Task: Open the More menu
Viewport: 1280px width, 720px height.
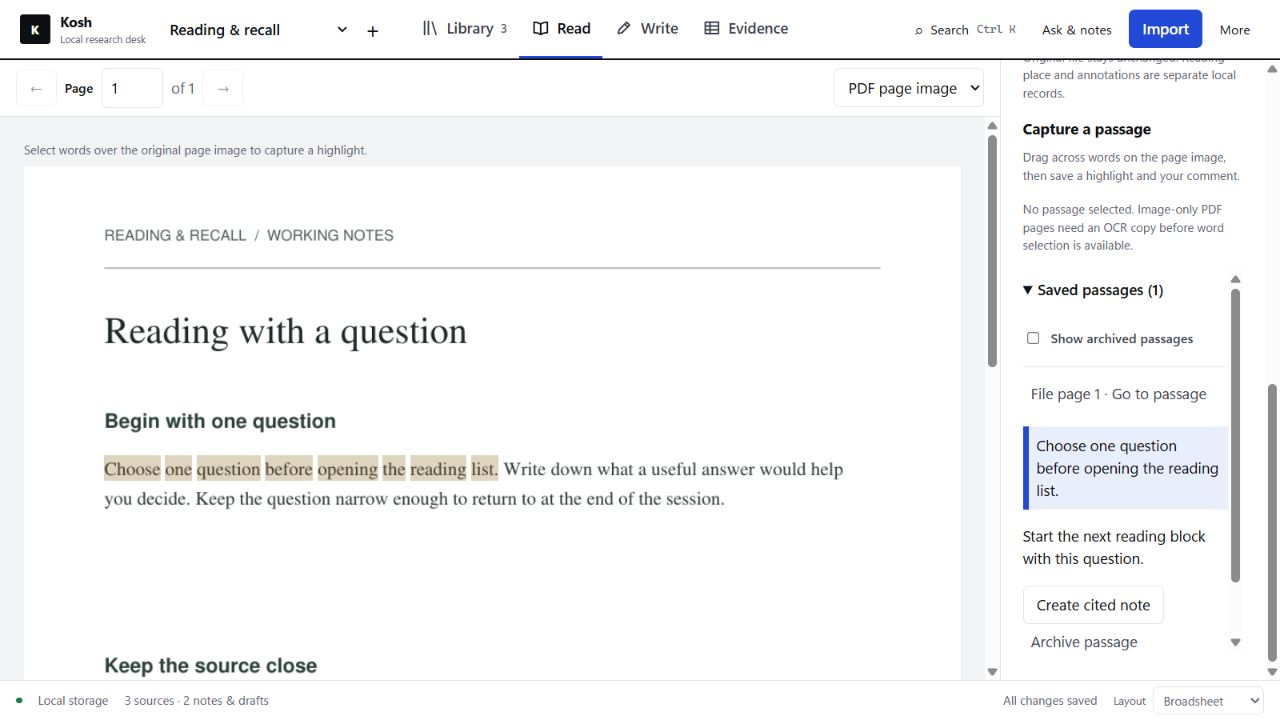Action: point(1235,30)
